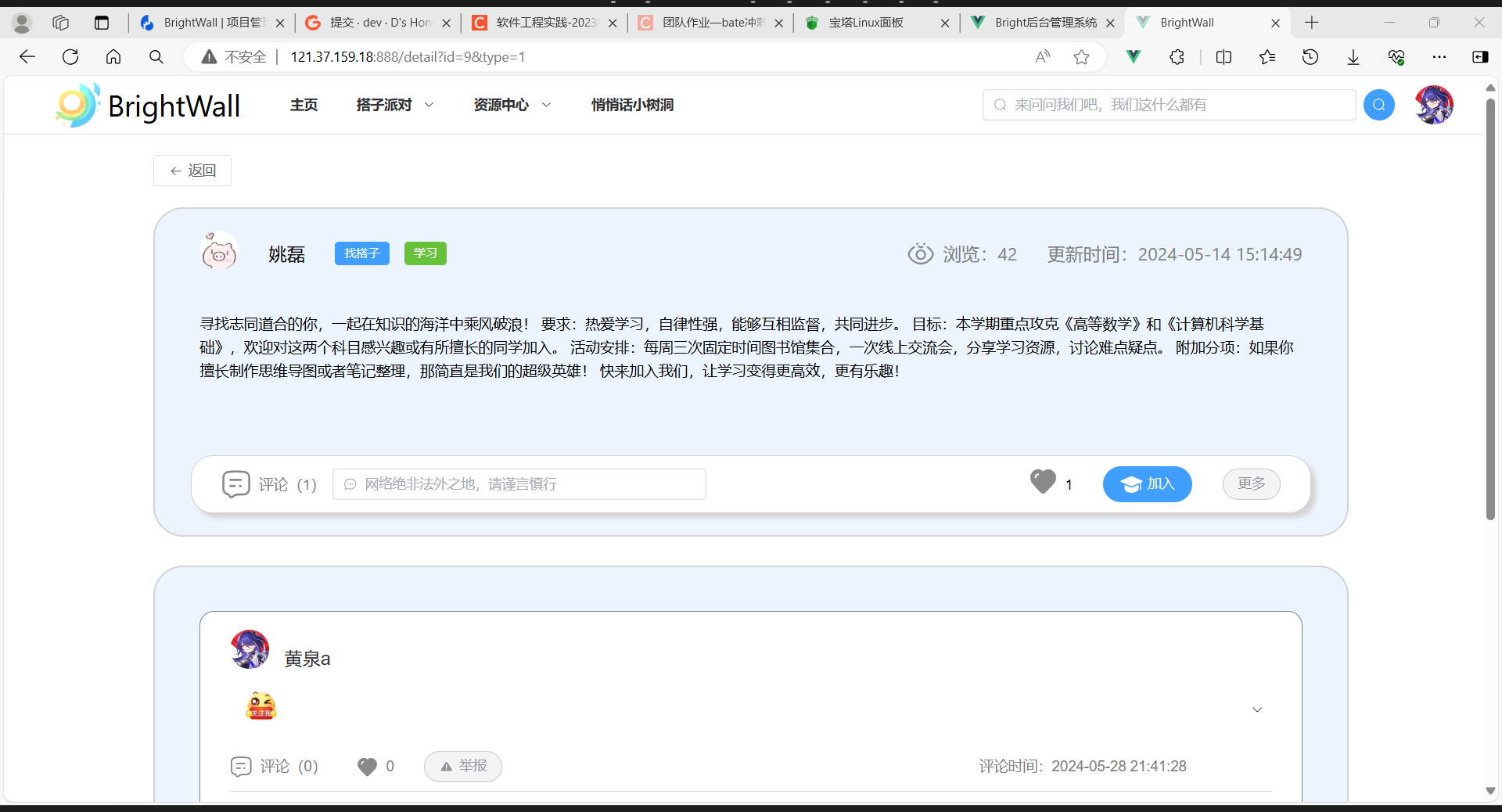
Task: Switch to the Bright后台管理系统 tab
Action: 1041,23
